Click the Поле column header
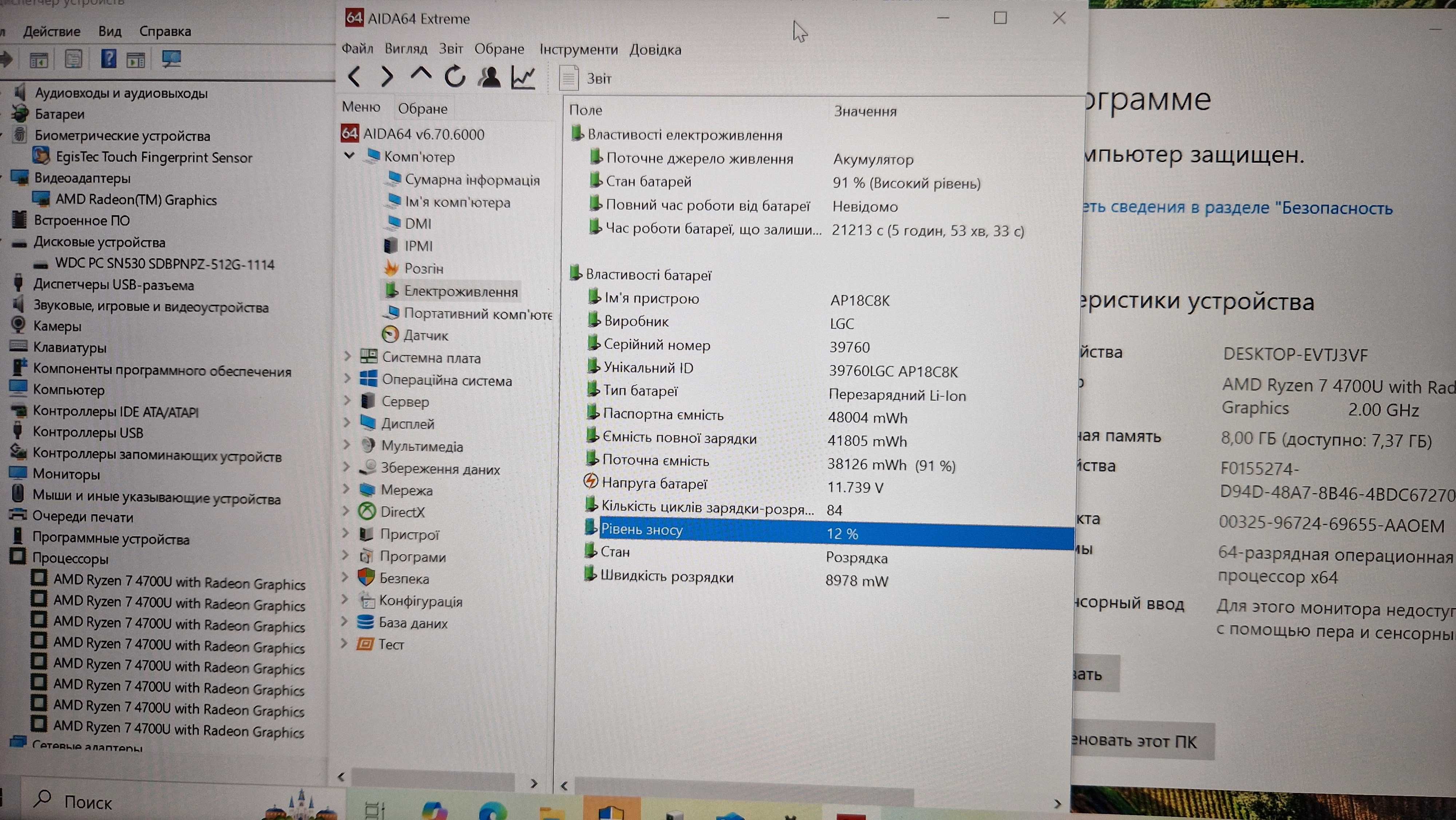This screenshot has height=820, width=1456. pos(586,110)
